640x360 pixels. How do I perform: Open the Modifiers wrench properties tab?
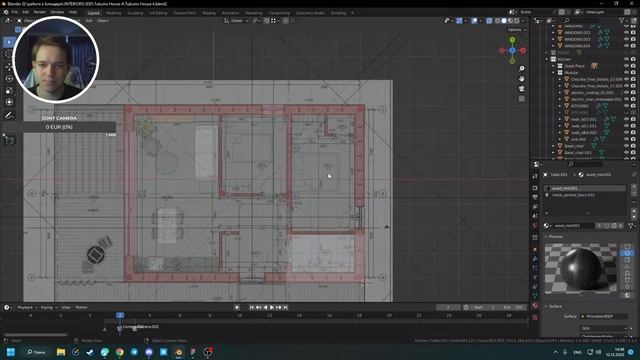(x=535, y=259)
